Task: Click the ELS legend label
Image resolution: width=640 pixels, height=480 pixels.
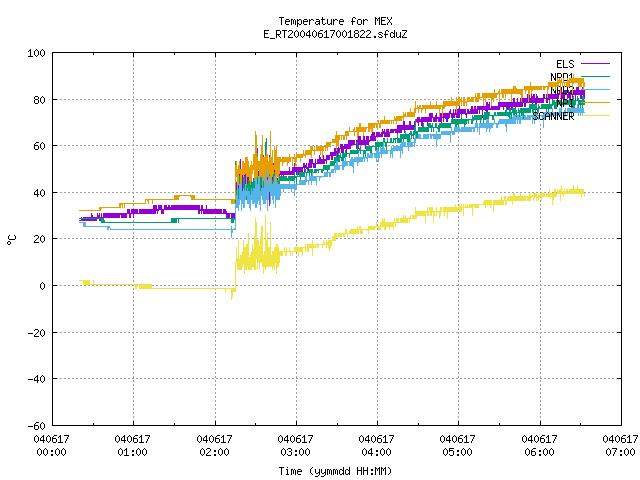Action: (565, 64)
